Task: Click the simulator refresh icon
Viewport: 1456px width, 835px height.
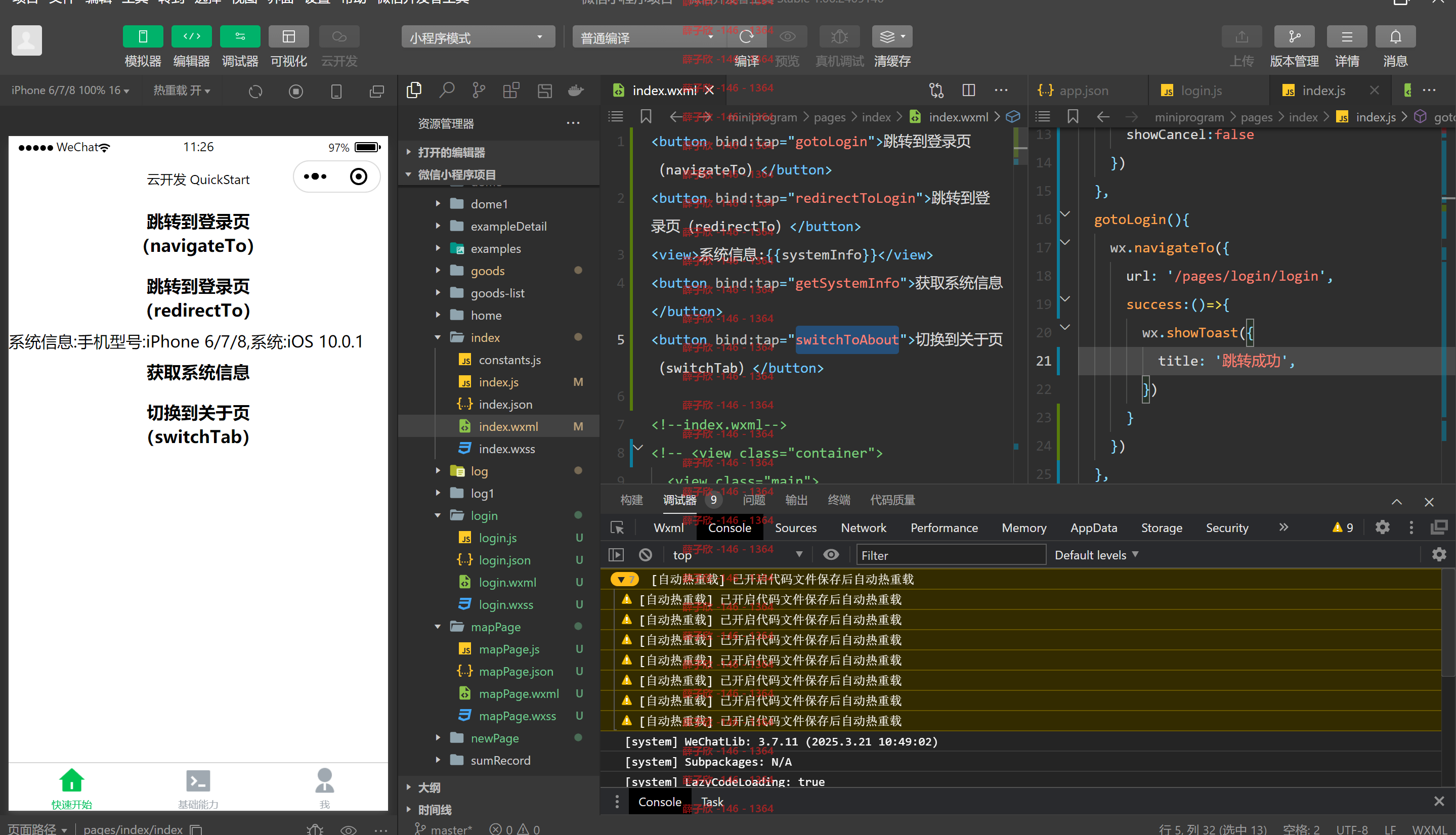Action: pyautogui.click(x=255, y=91)
